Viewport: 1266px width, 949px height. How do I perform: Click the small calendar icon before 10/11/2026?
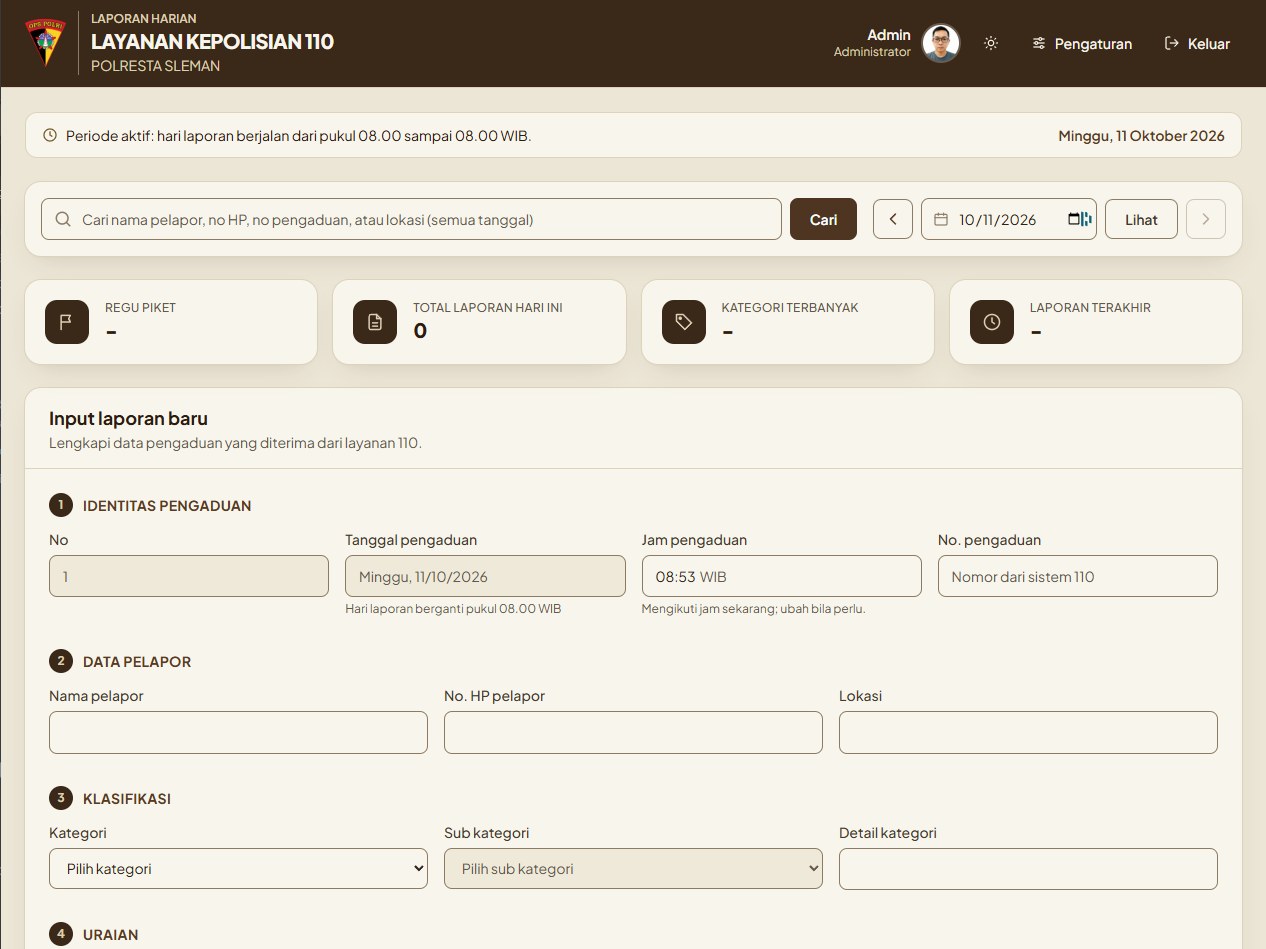coord(941,219)
